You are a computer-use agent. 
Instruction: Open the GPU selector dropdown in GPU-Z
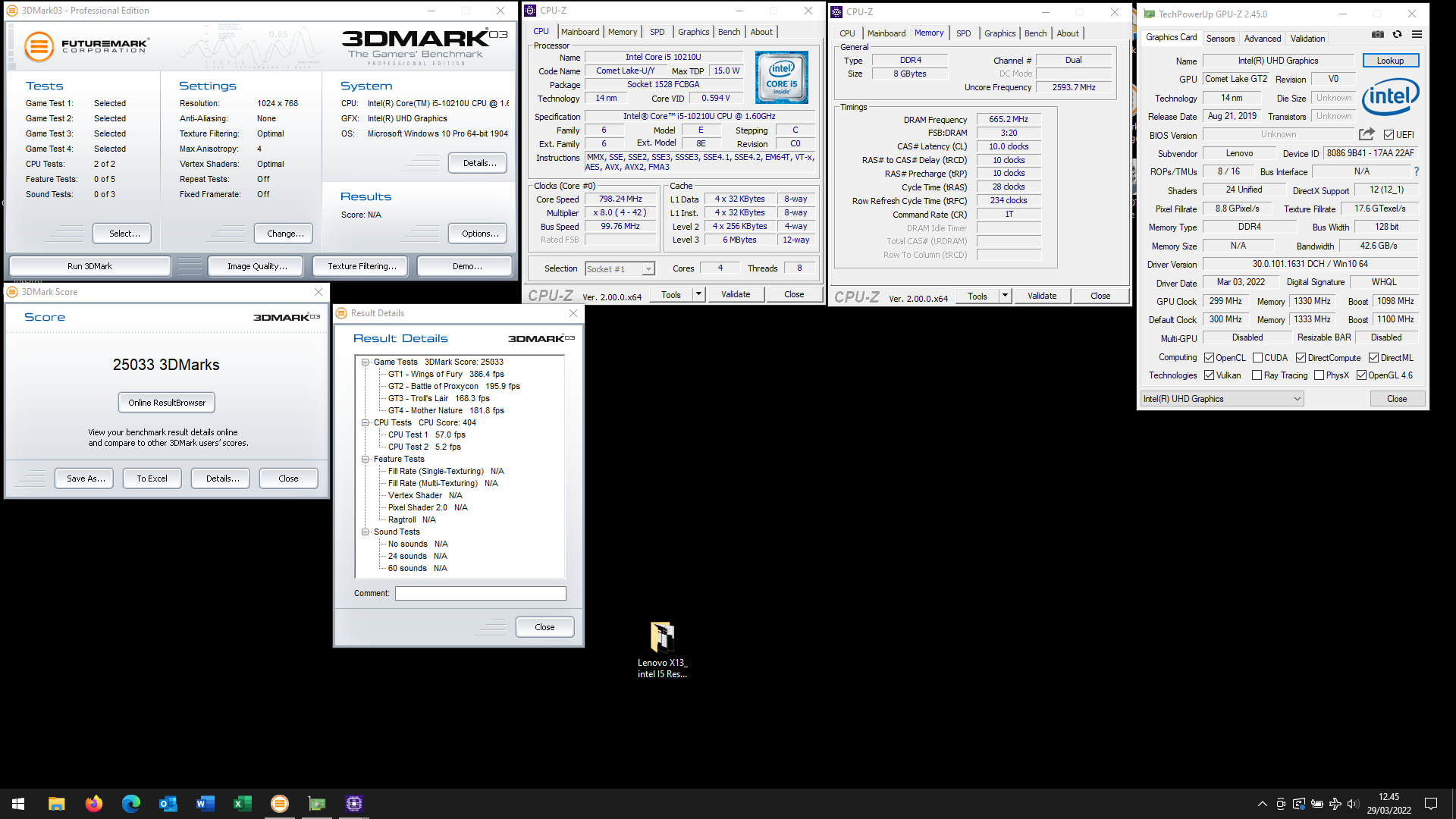(1222, 399)
